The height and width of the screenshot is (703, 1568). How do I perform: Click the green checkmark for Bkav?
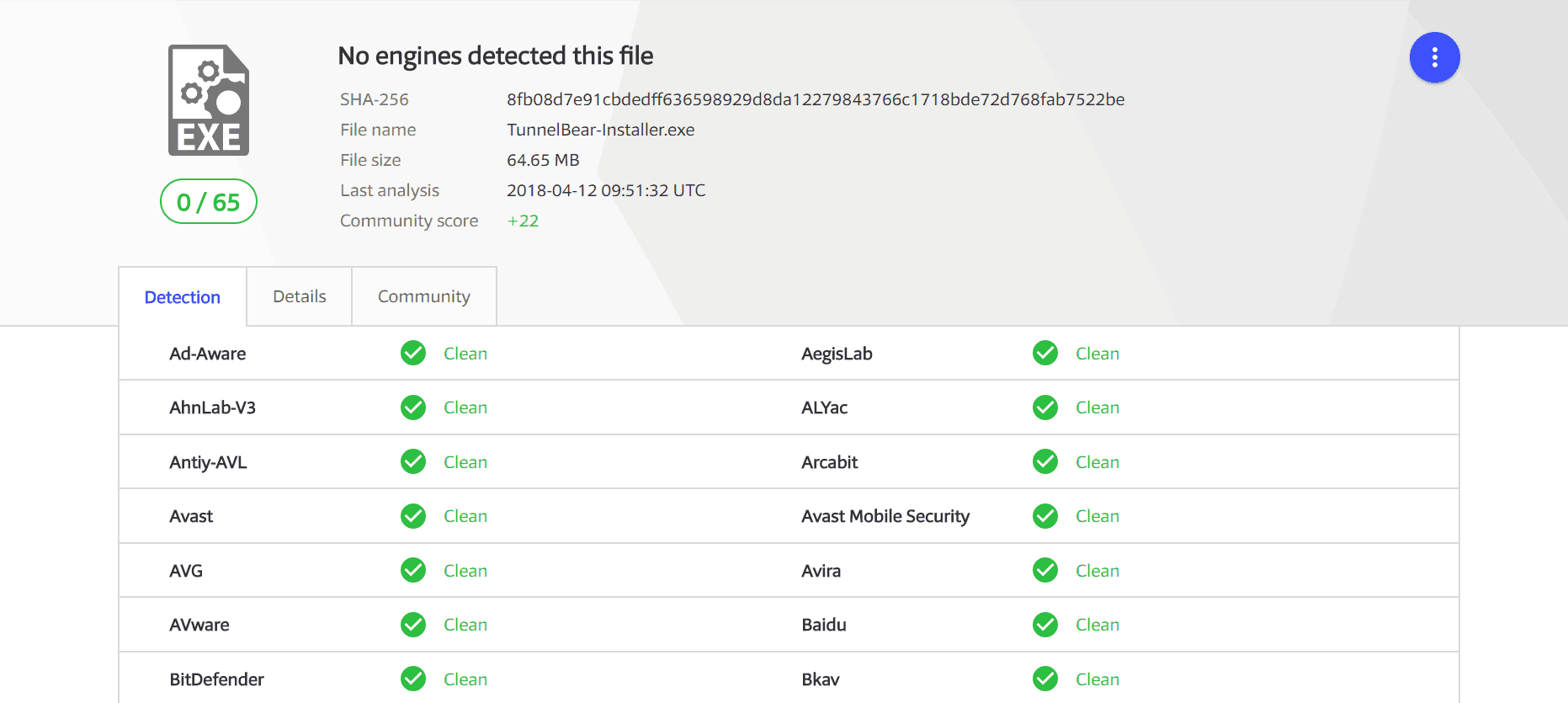tap(1045, 679)
